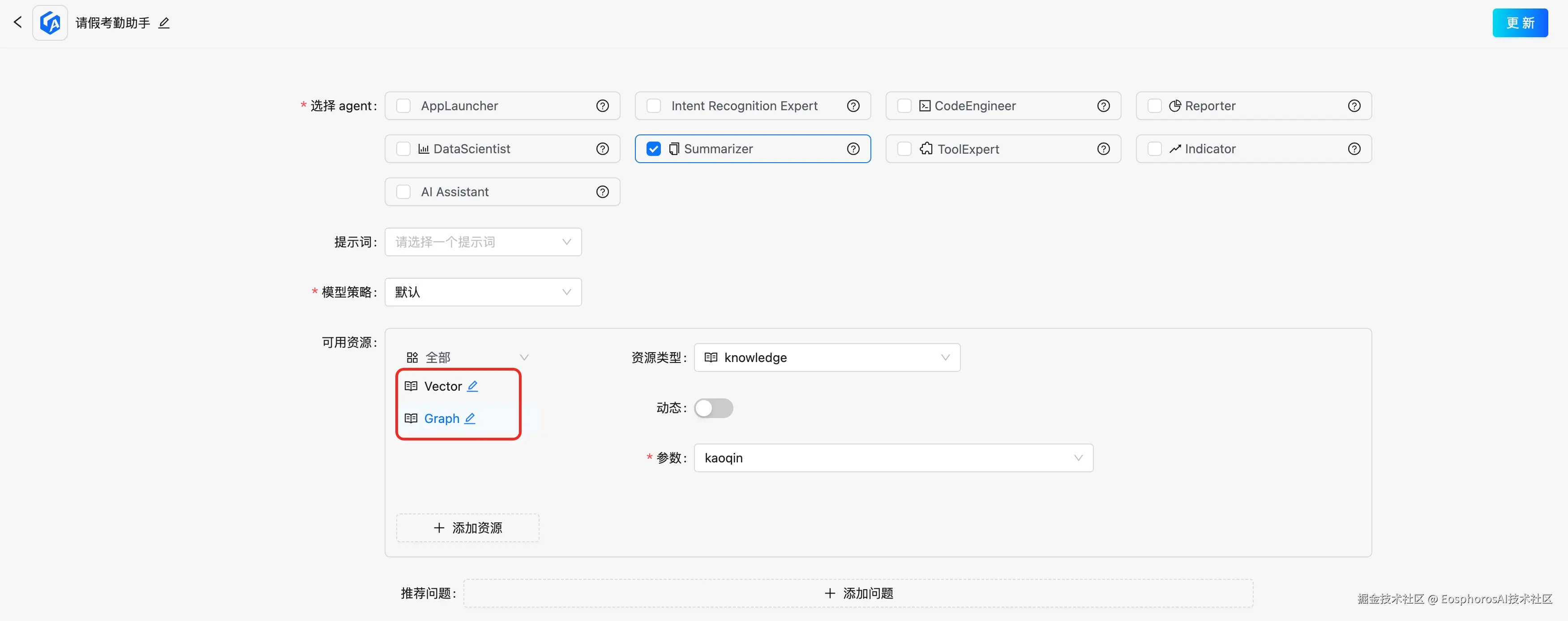
Task: Open the 提示词 prompt dropdown
Action: coord(483,241)
